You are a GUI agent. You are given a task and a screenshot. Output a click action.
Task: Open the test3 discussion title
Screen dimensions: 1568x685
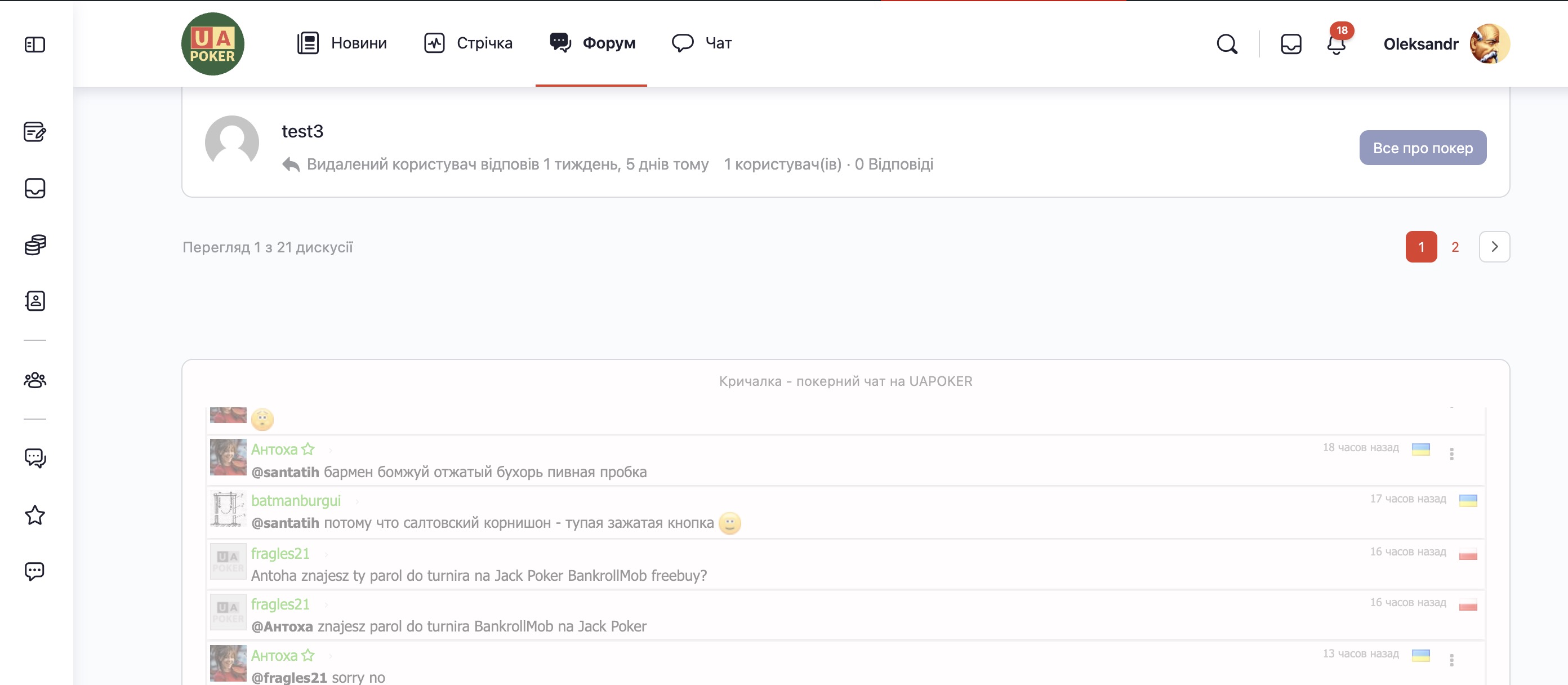[302, 131]
